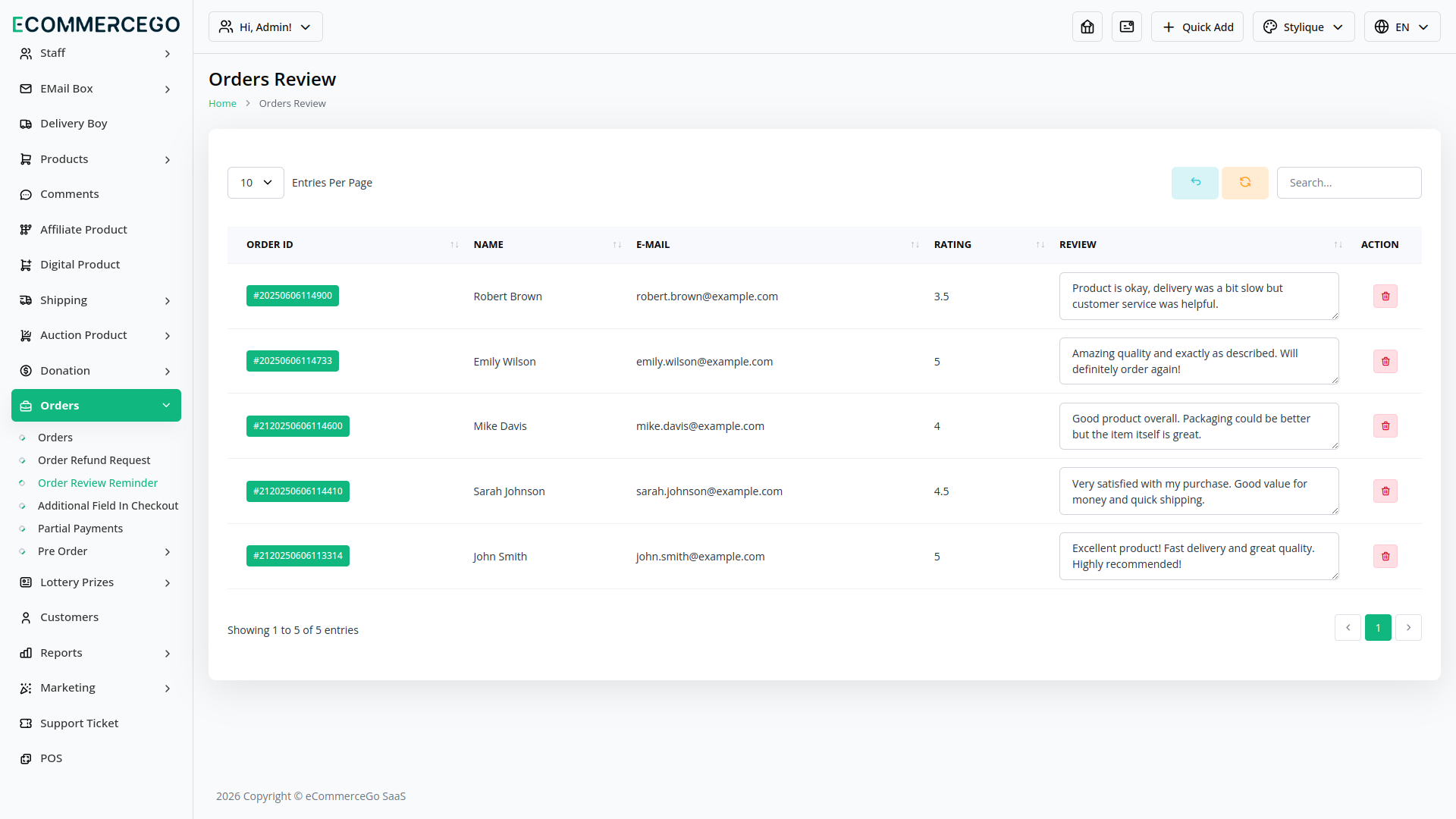Go to next page arrow
1456x819 pixels.
(1408, 627)
